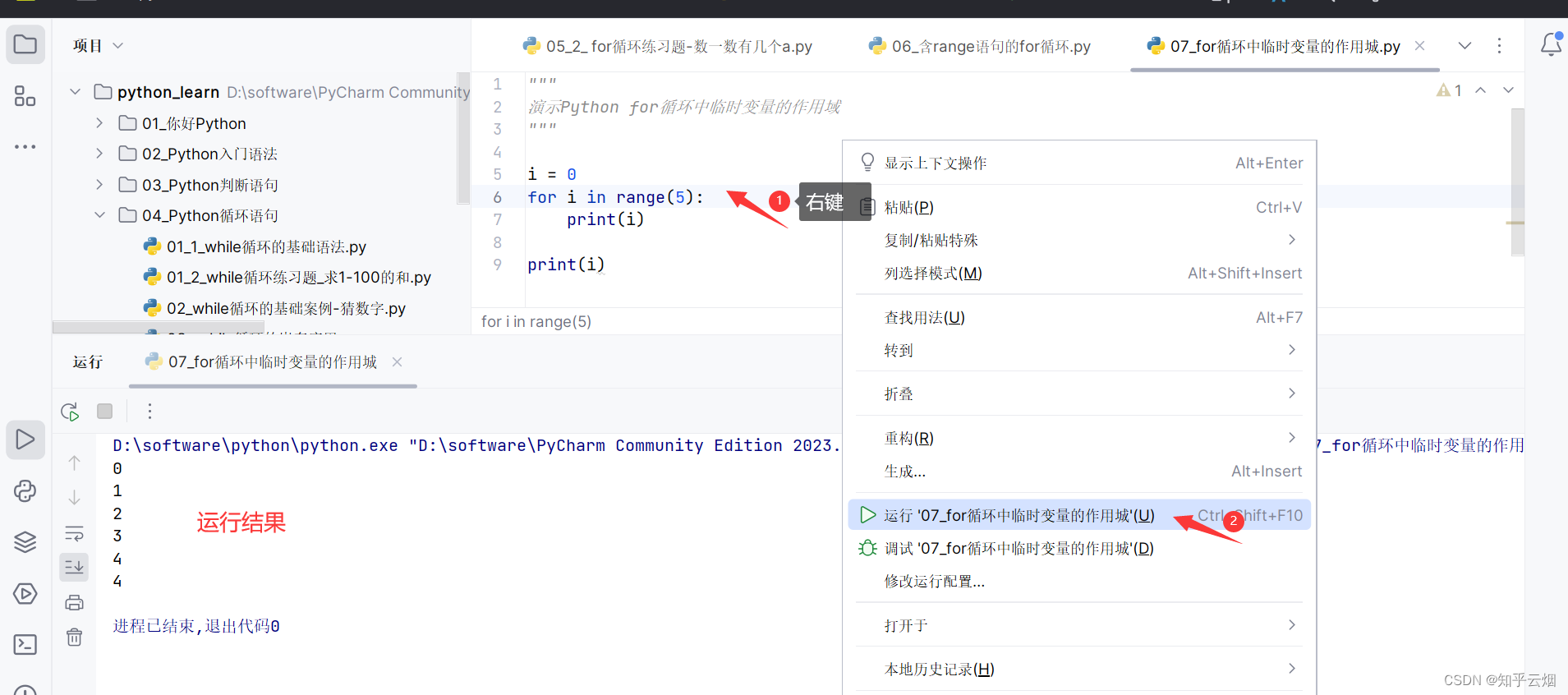This screenshot has height=695, width=1568.
Task: Expand the 02_Python入门语法 folder
Action: [x=99, y=154]
